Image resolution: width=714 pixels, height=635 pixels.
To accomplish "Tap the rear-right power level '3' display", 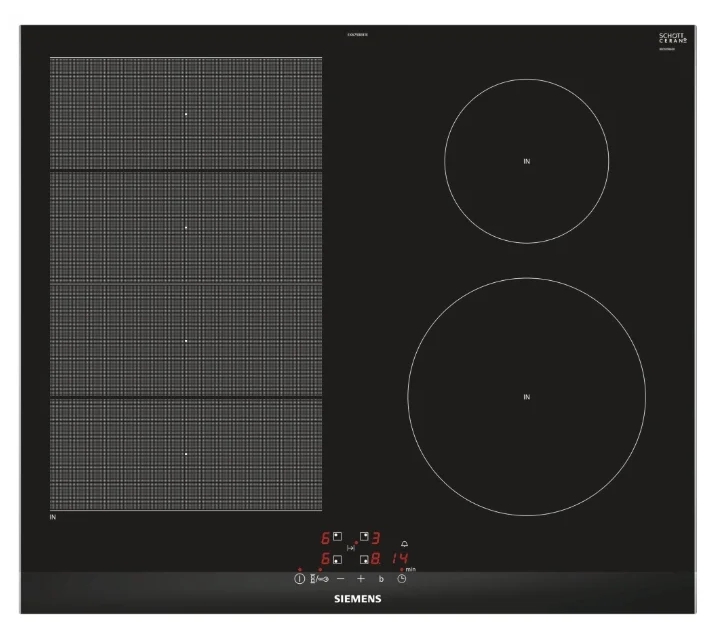I will pos(376,538).
